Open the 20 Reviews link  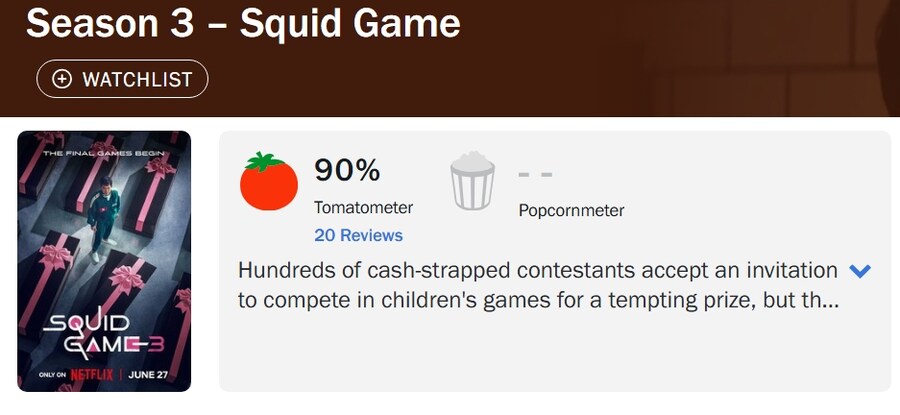tap(358, 235)
